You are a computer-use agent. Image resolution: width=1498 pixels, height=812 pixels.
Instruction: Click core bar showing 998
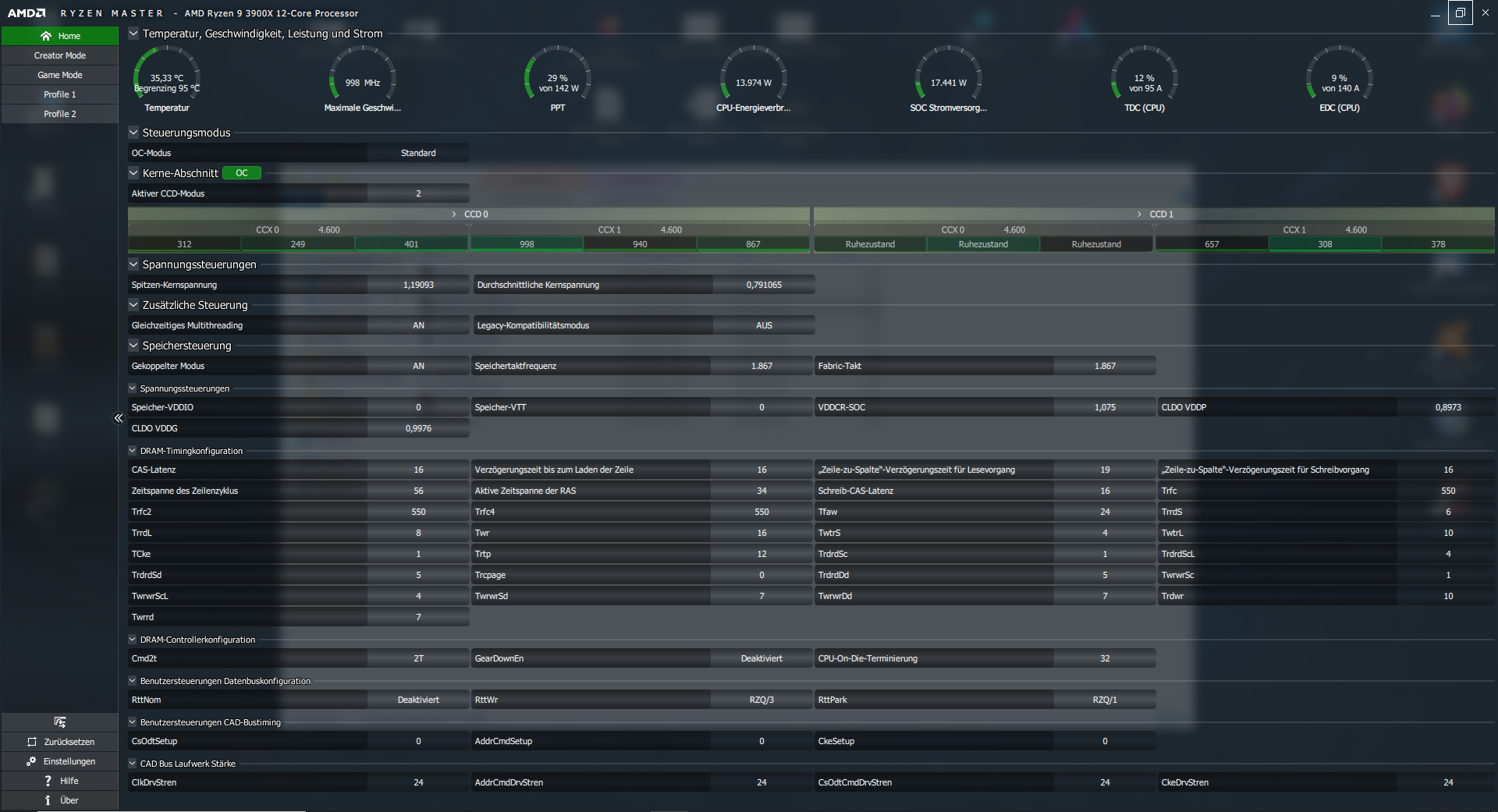tap(527, 244)
